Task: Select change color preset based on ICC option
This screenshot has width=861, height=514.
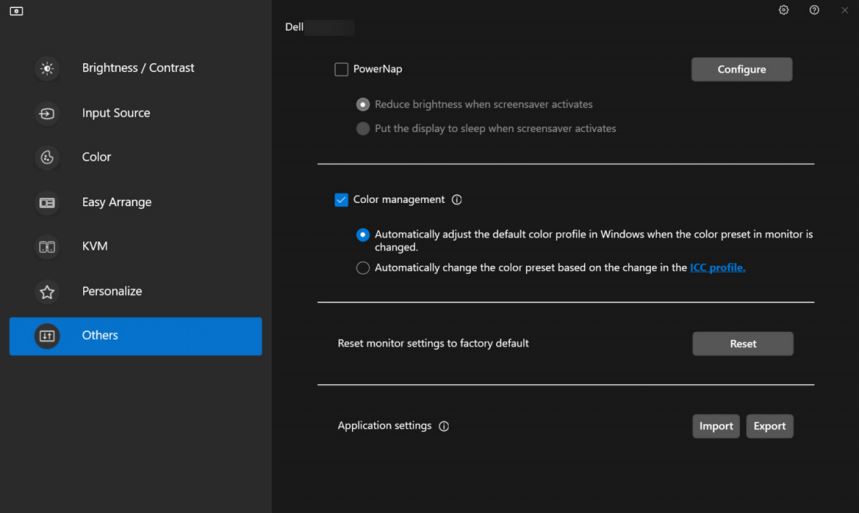Action: point(363,268)
